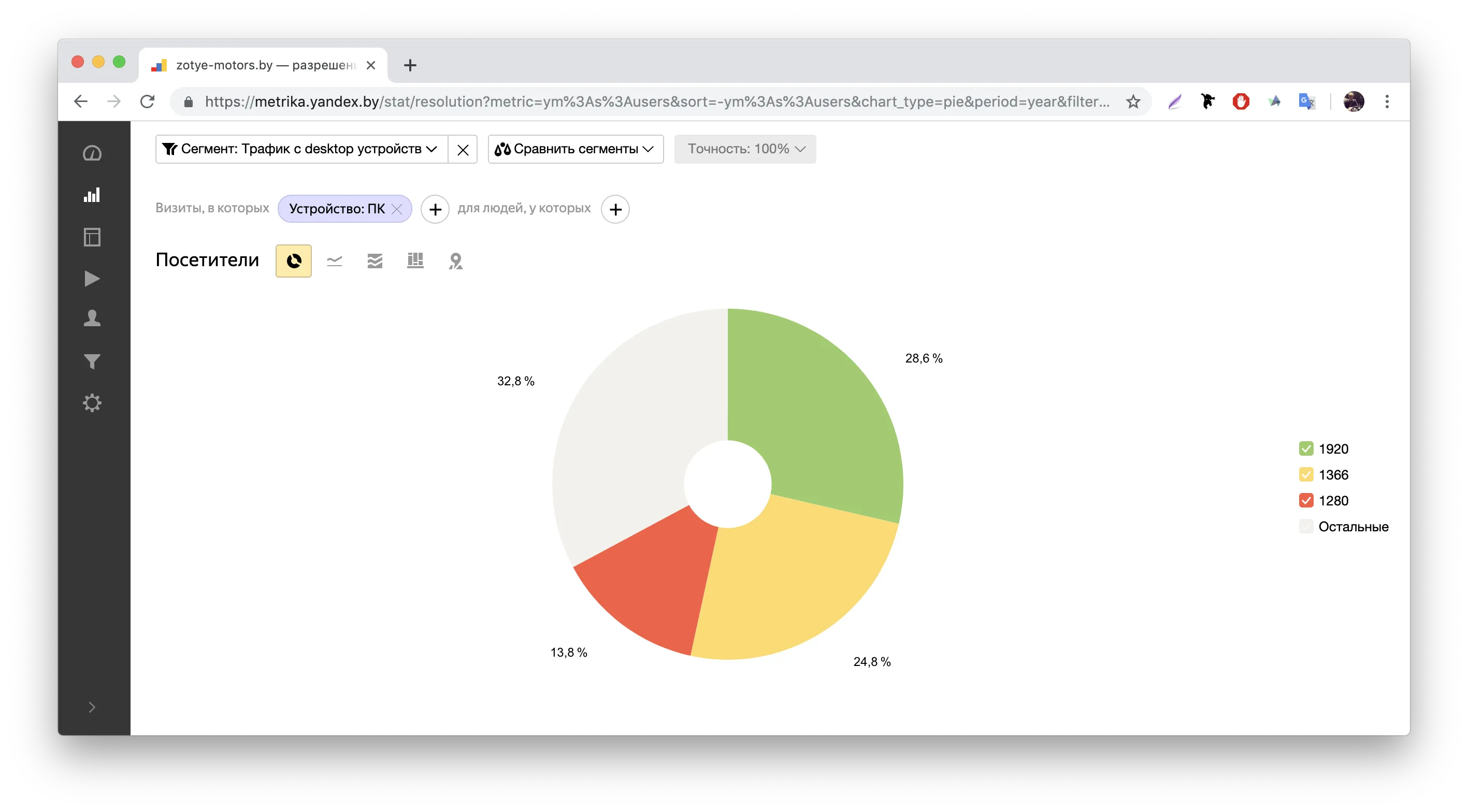Image resolution: width=1468 pixels, height=812 pixels.
Task: View the site security lock icon
Action: pyautogui.click(x=189, y=102)
